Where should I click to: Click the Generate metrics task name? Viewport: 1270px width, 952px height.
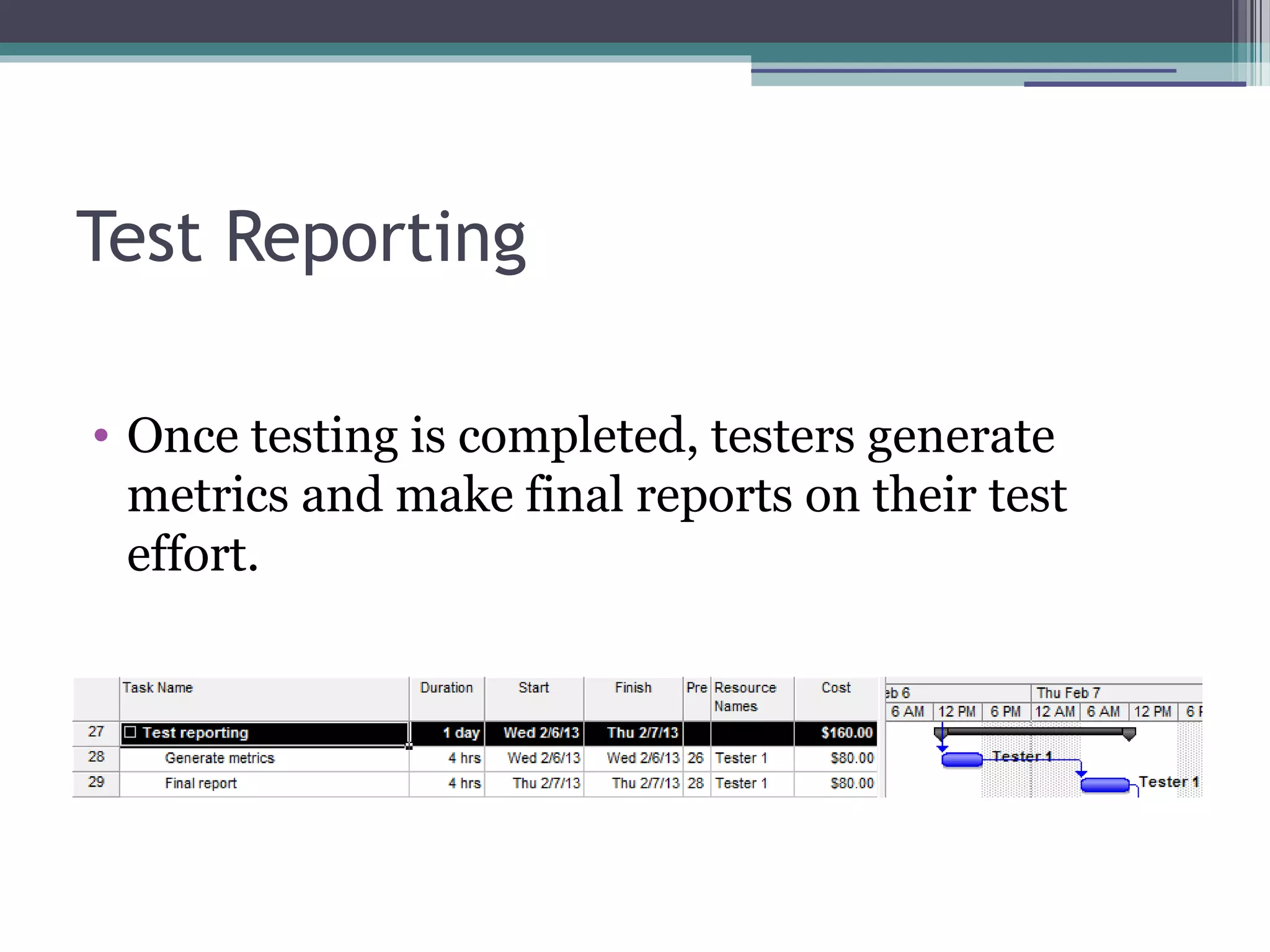pos(220,758)
